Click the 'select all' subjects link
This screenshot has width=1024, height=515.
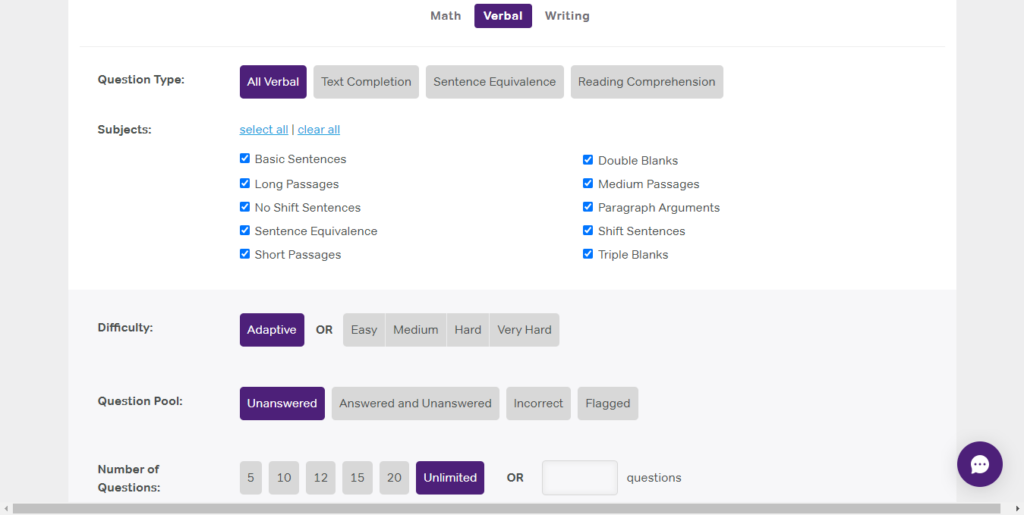264,130
